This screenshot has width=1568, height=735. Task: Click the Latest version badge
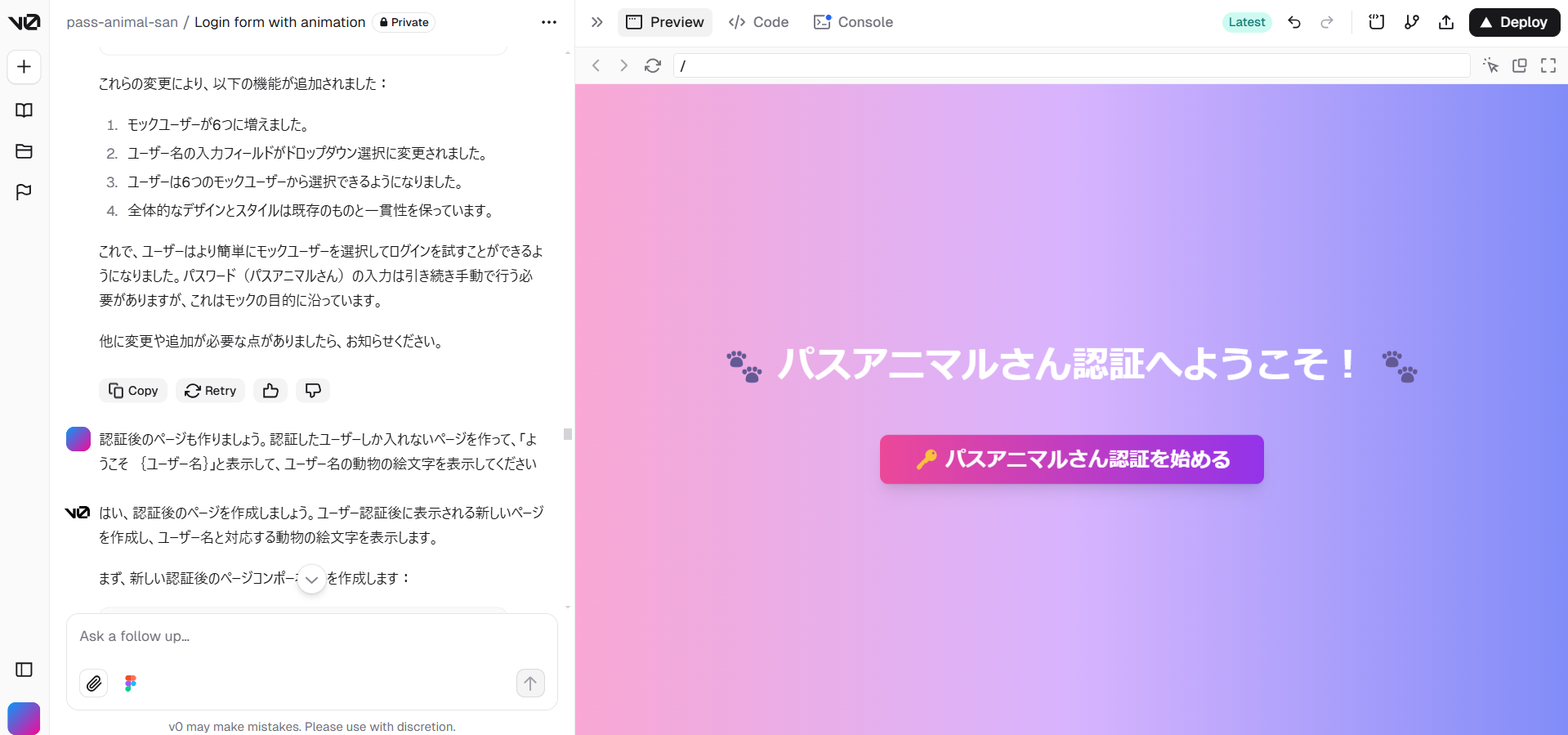(x=1247, y=22)
